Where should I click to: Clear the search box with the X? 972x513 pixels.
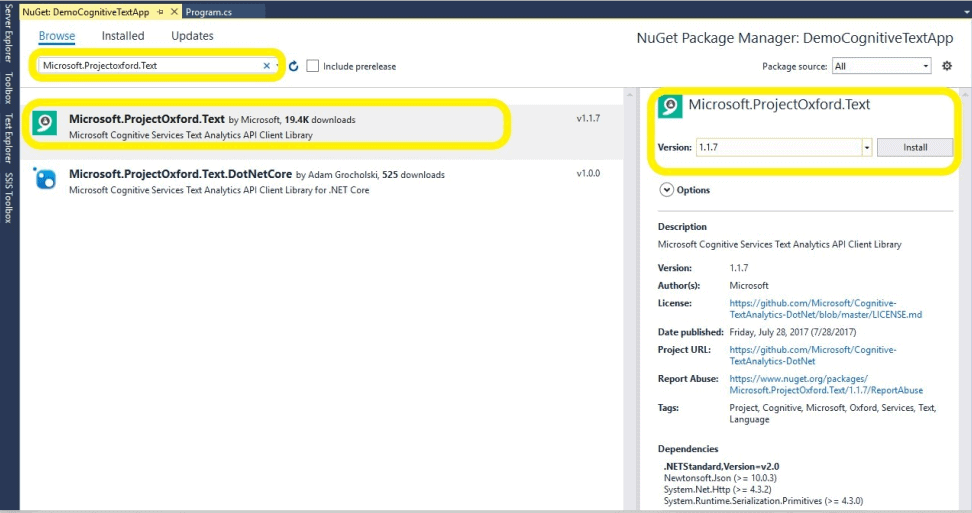pos(267,66)
